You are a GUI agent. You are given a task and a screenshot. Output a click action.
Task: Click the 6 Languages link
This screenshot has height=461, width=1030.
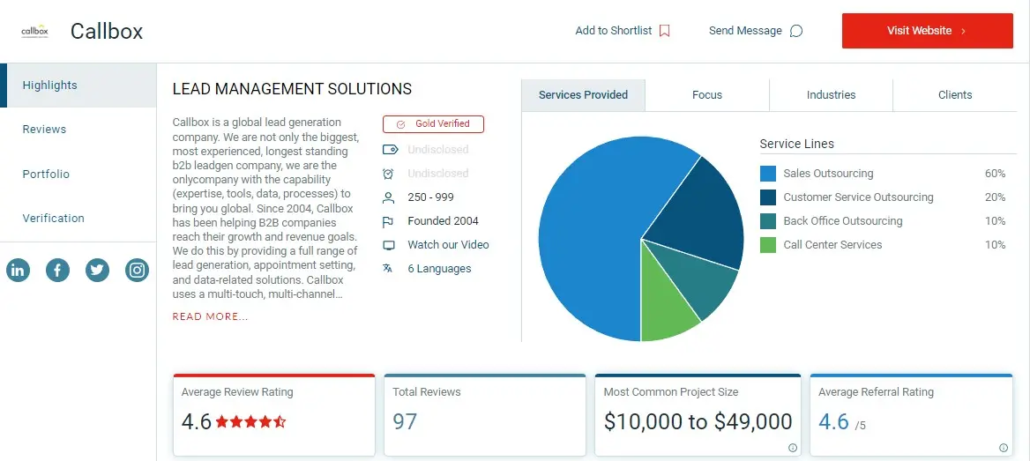tap(439, 269)
